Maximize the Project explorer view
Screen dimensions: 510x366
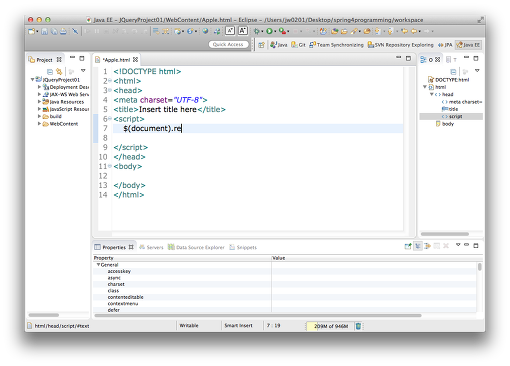[82, 59]
